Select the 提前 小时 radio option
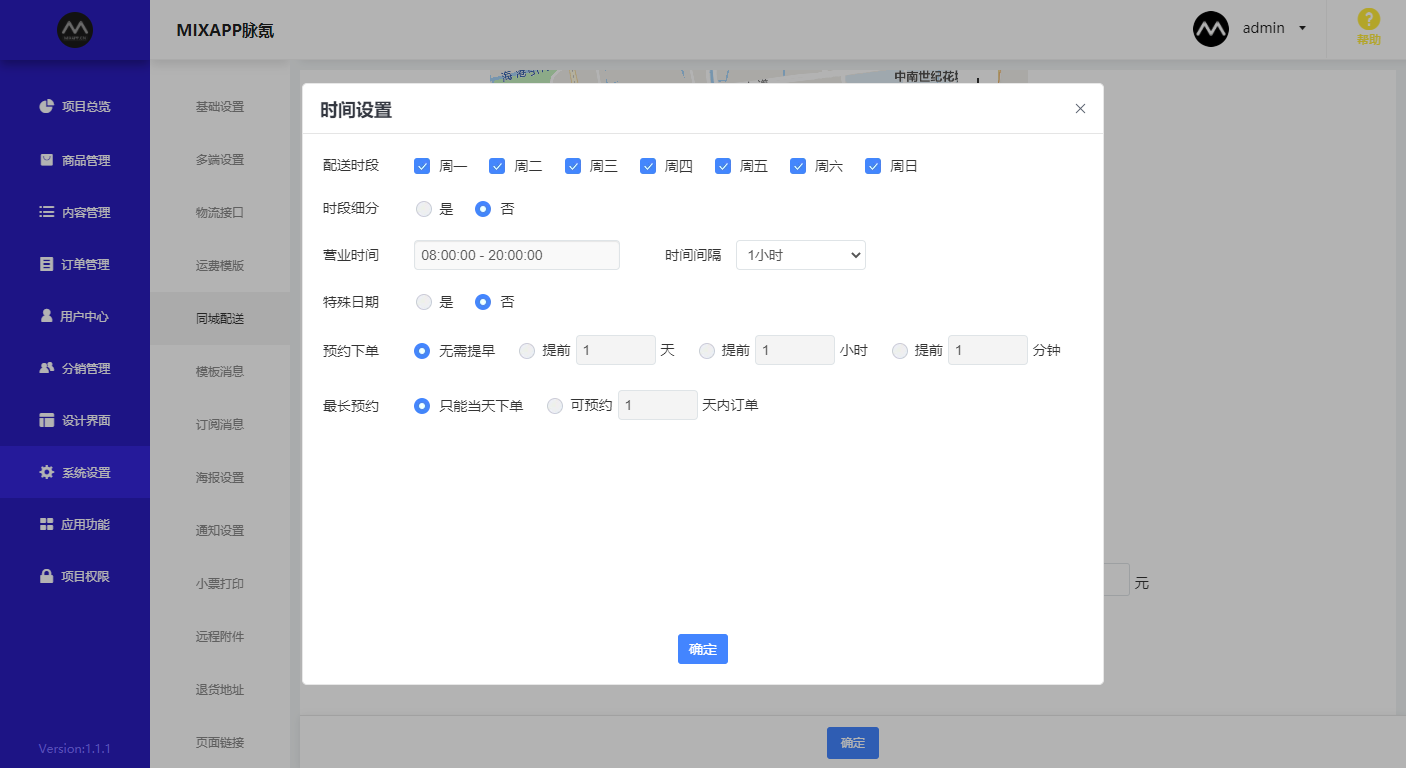1406x768 pixels. point(707,351)
